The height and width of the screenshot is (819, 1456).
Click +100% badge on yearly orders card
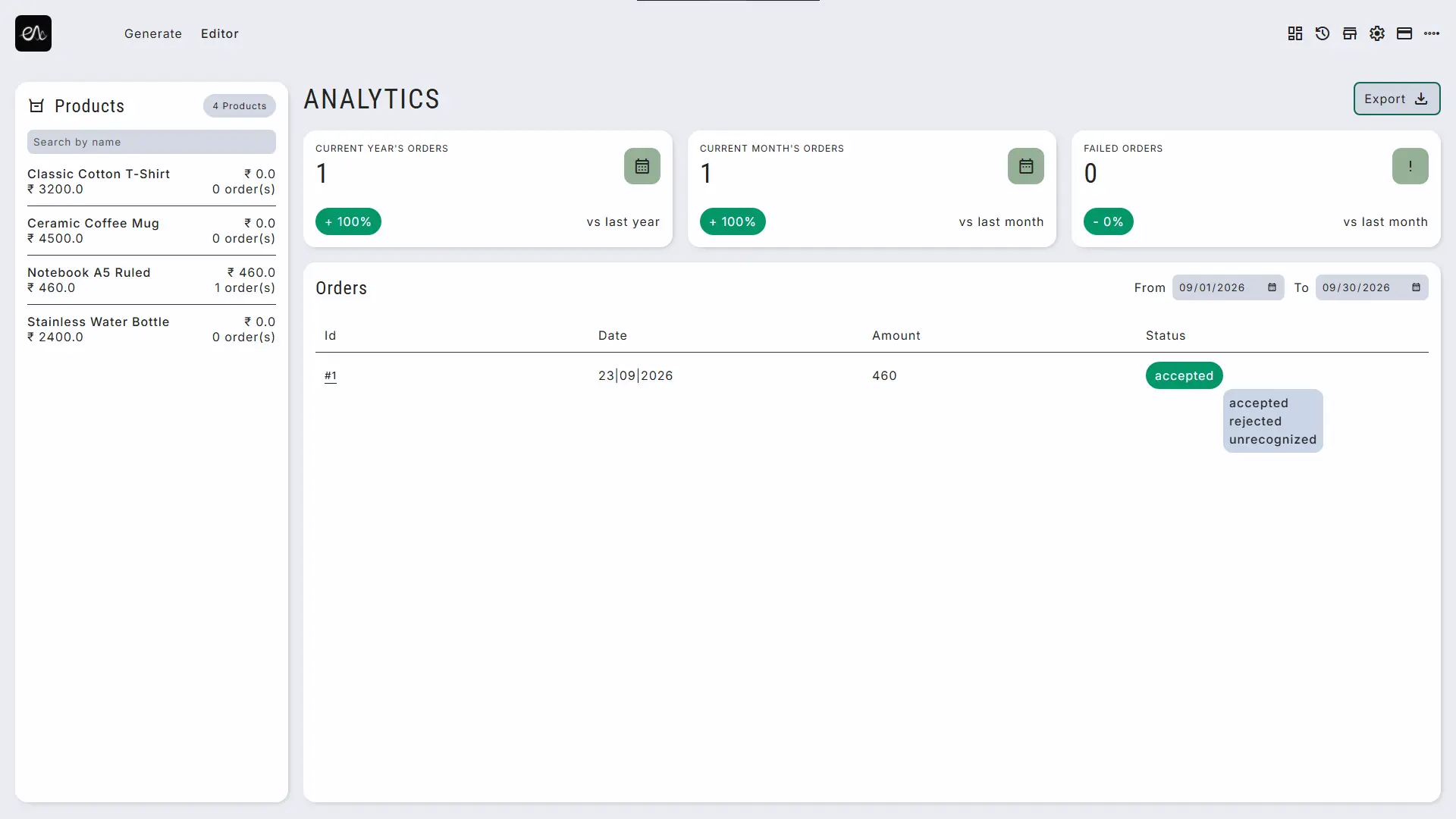click(348, 221)
